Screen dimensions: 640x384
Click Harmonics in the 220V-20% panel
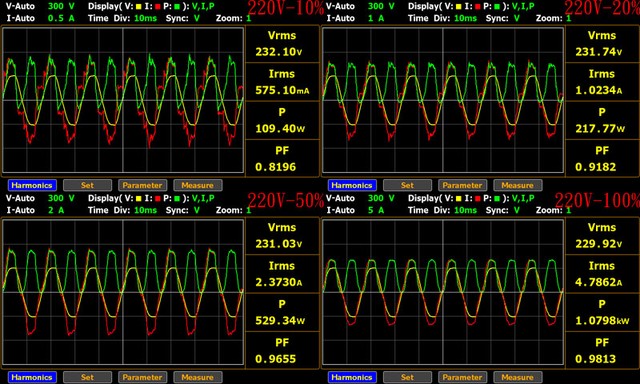[352, 185]
